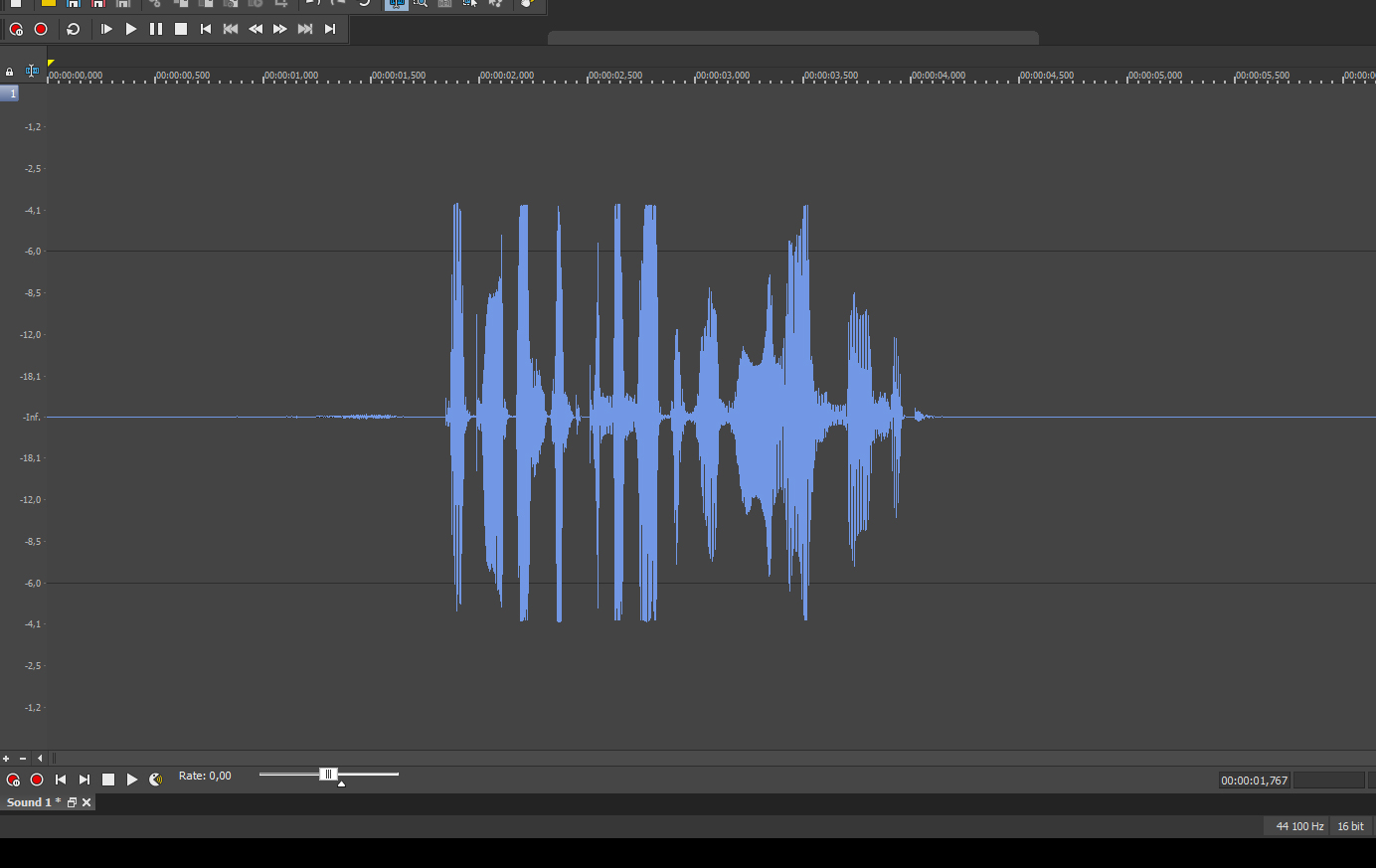
Task: Go to end using top transport bar
Action: point(330,30)
